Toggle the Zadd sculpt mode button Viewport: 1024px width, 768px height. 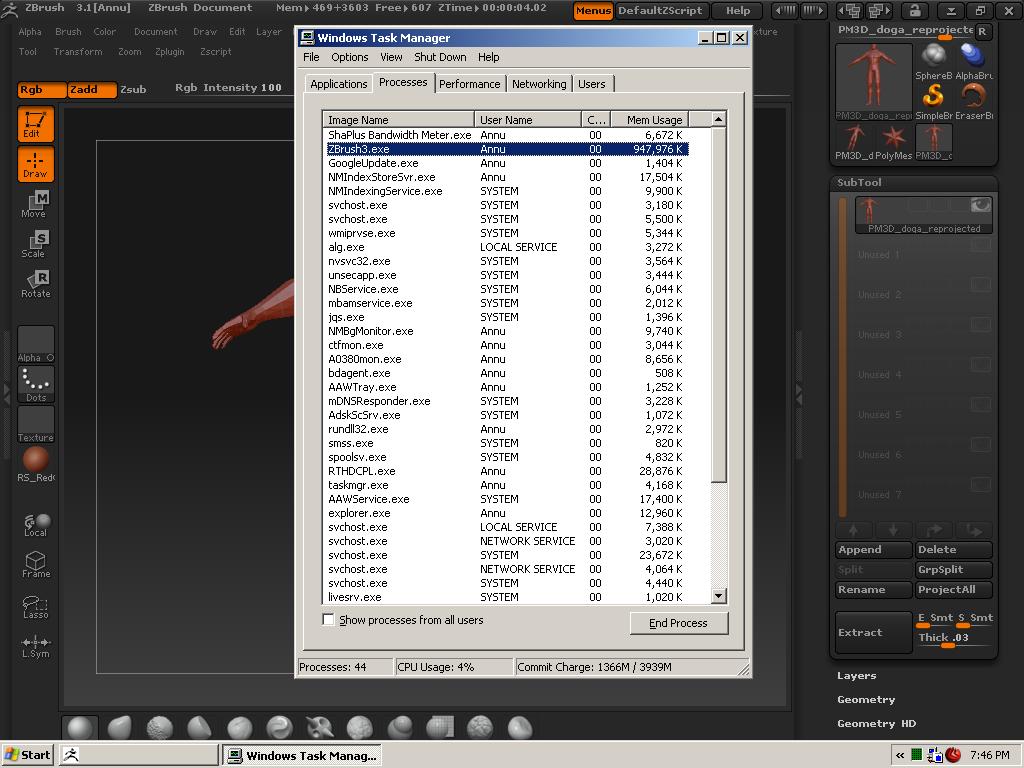pyautogui.click(x=92, y=89)
